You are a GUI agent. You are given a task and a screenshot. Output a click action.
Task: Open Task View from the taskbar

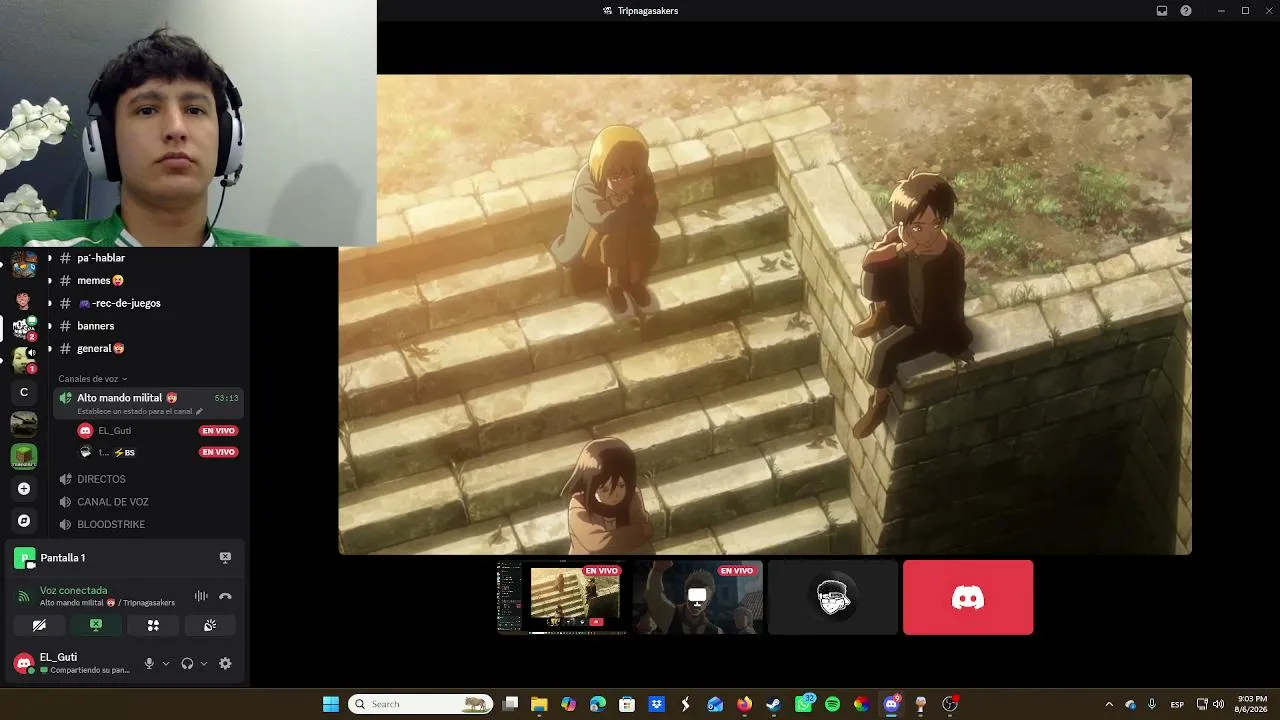point(510,704)
